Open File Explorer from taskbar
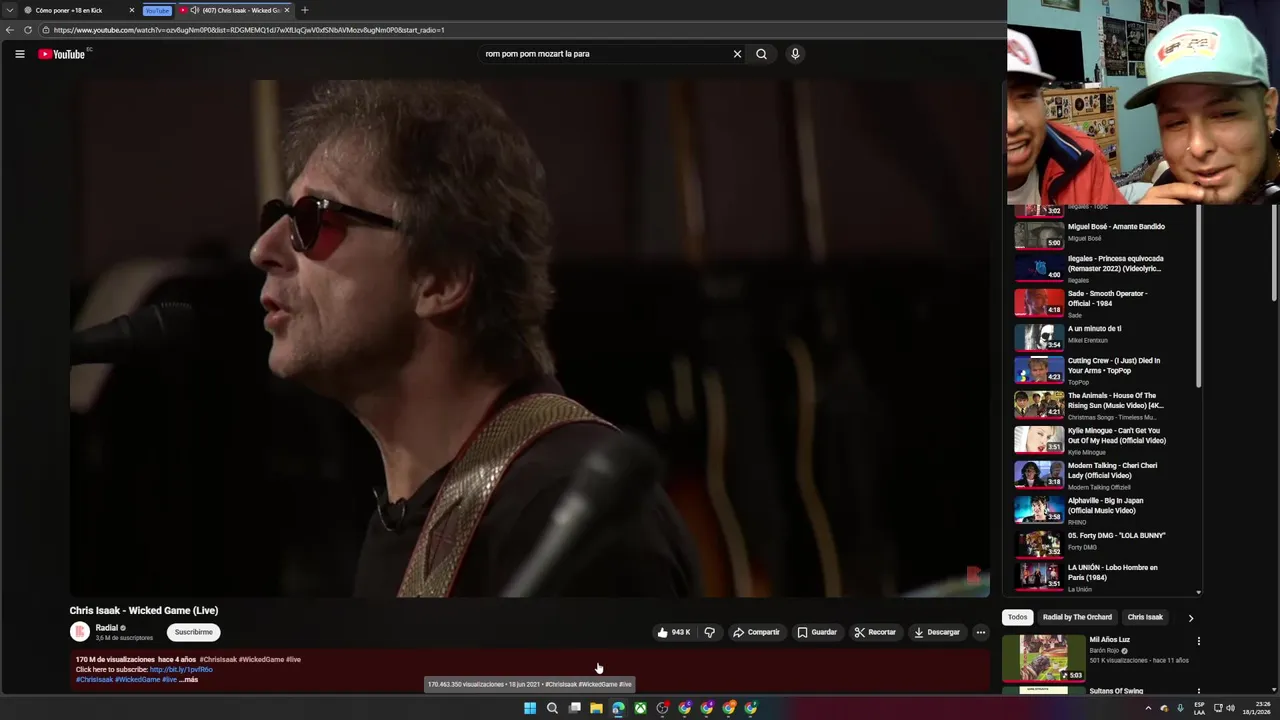 click(x=596, y=708)
